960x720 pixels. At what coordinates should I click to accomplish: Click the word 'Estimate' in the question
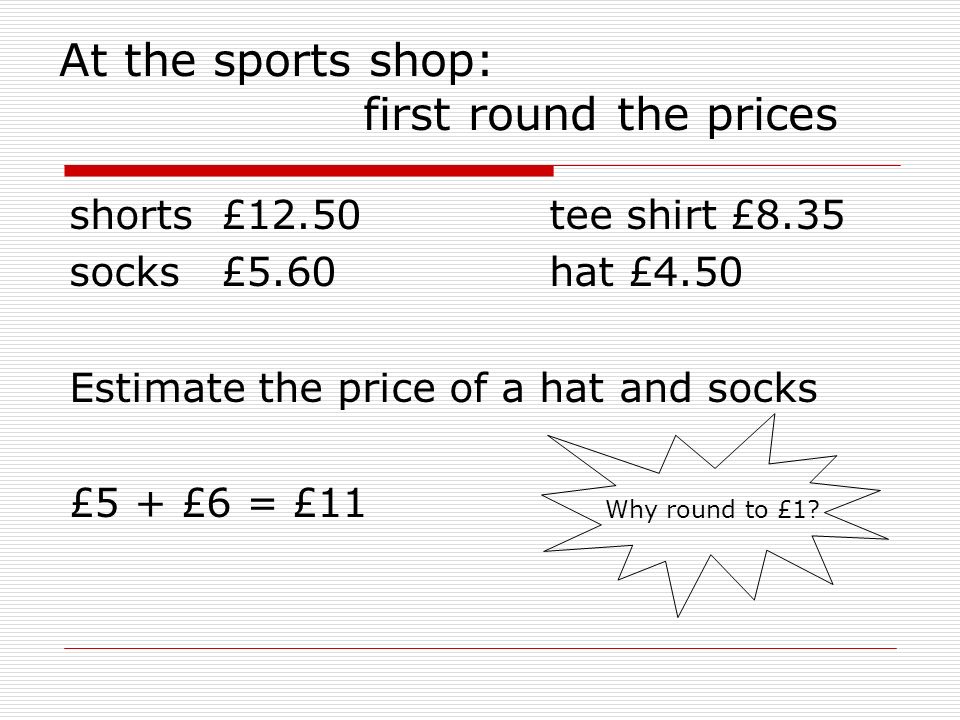[157, 388]
